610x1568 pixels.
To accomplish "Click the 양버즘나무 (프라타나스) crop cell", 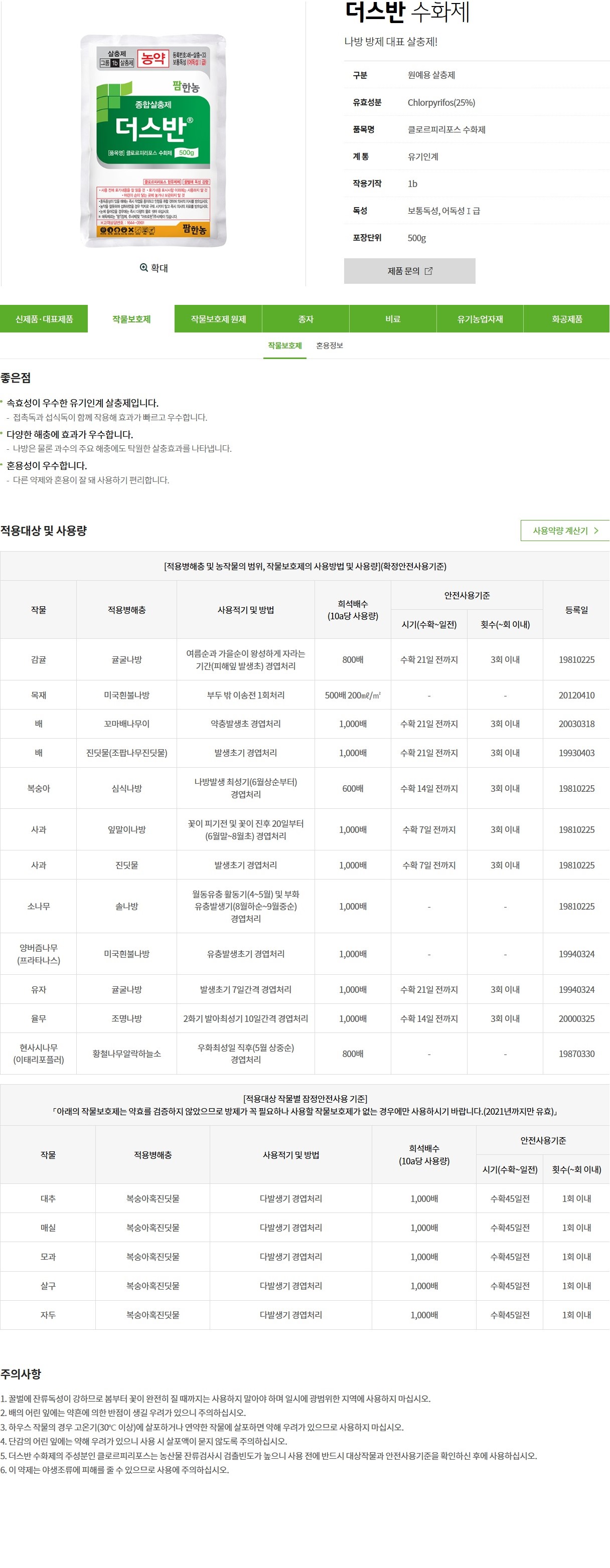I will click(x=38, y=954).
